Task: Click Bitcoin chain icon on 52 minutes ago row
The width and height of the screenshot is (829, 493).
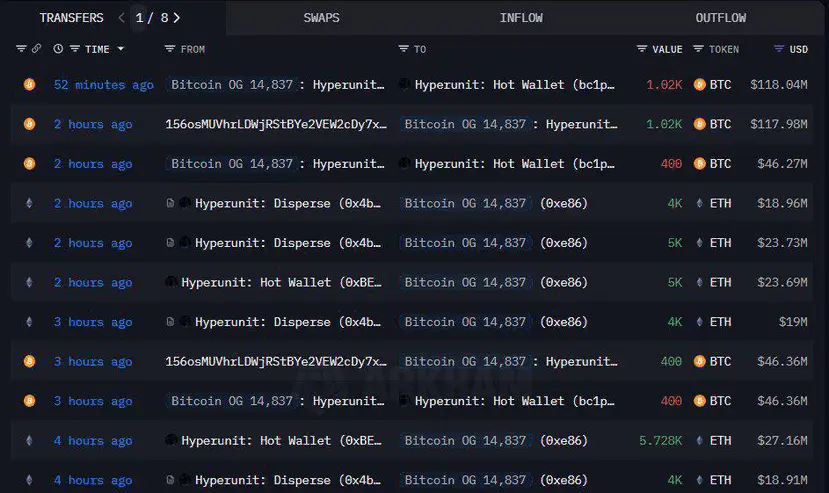Action: coord(30,84)
